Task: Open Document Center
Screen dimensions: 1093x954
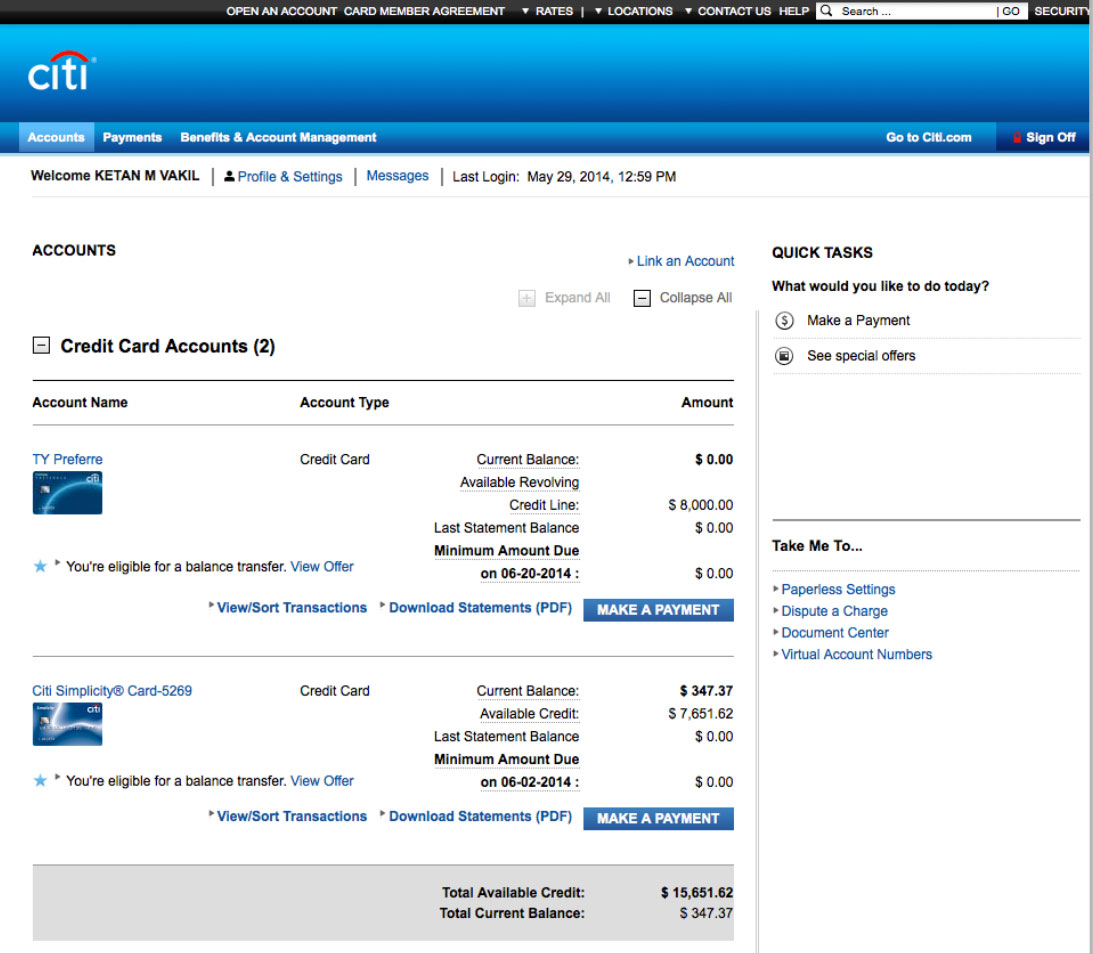Action: pyautogui.click(x=835, y=633)
